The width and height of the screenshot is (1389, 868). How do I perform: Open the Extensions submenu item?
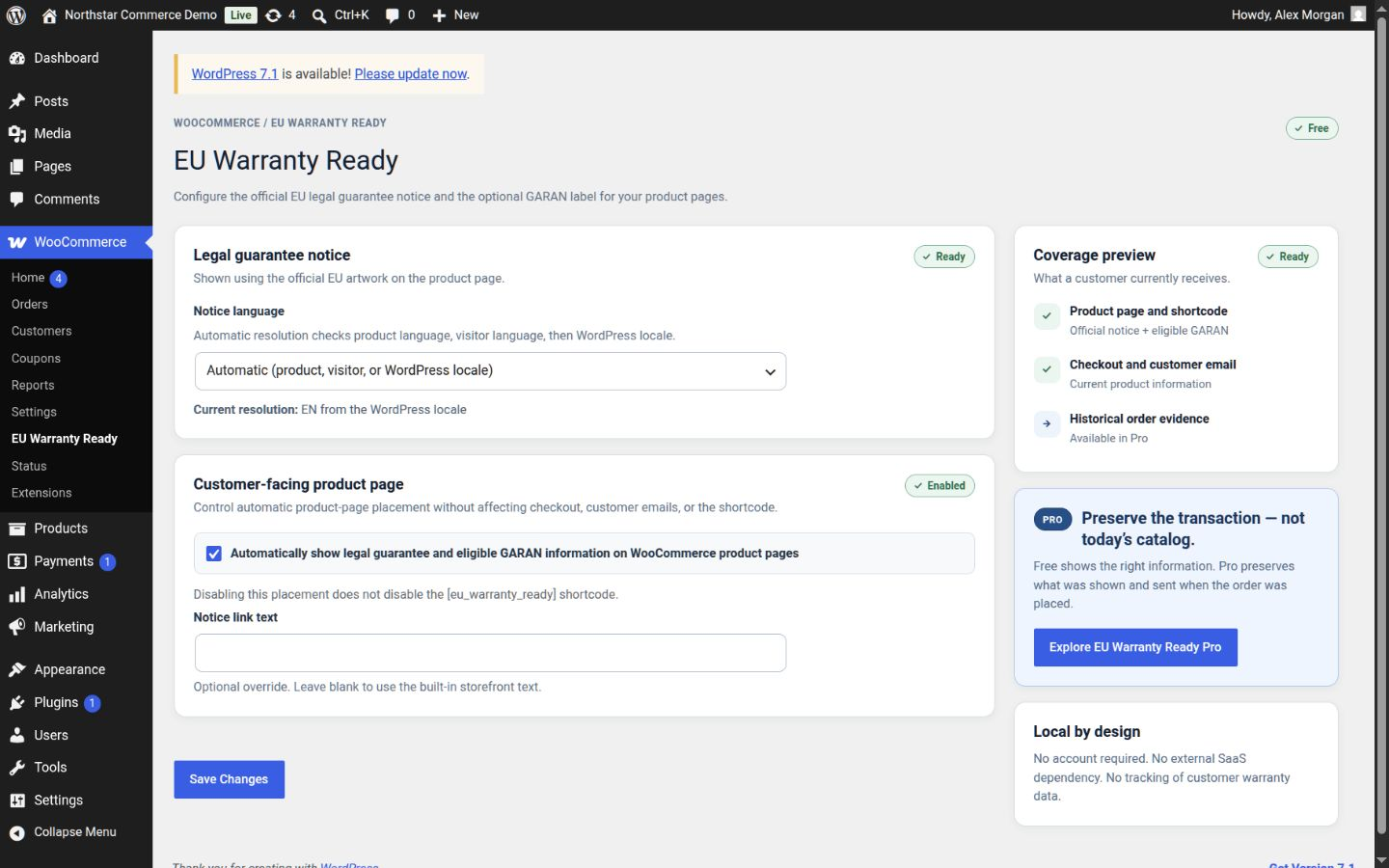click(41, 494)
